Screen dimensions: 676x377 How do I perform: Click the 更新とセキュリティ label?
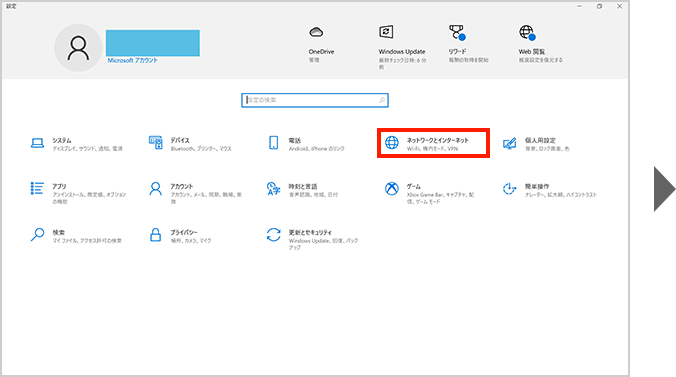point(310,232)
